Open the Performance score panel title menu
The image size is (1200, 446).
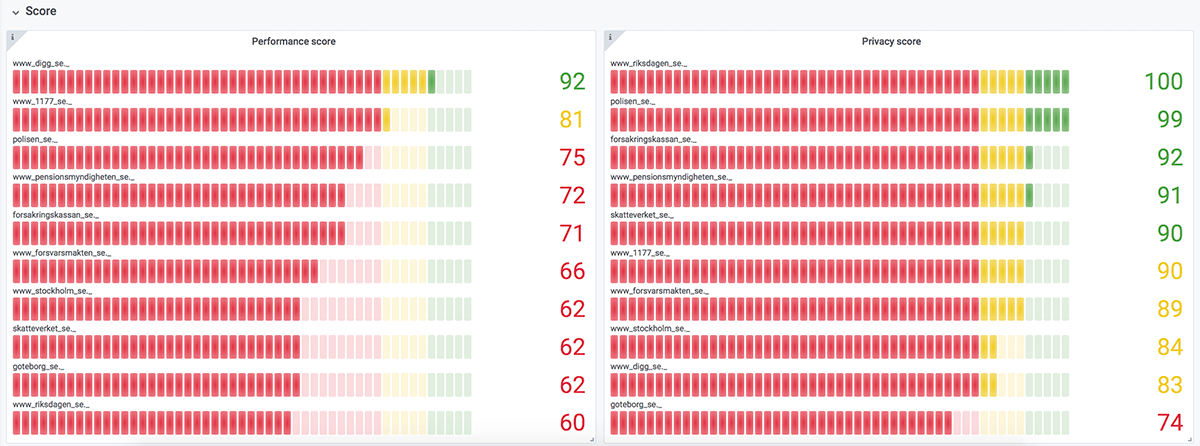click(294, 42)
